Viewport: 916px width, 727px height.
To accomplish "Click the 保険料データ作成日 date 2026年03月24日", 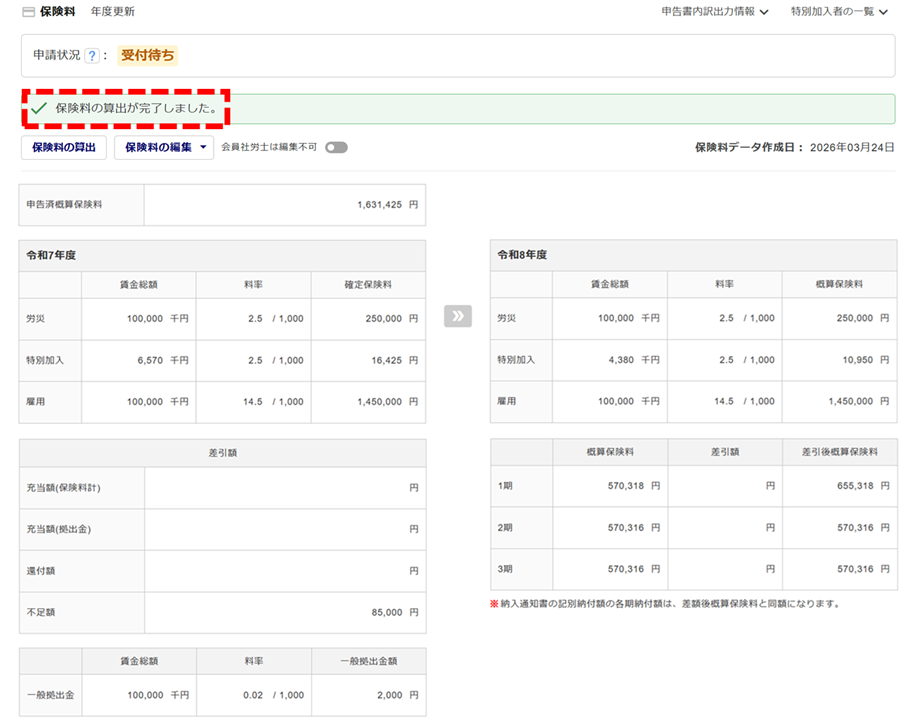I will (851, 147).
